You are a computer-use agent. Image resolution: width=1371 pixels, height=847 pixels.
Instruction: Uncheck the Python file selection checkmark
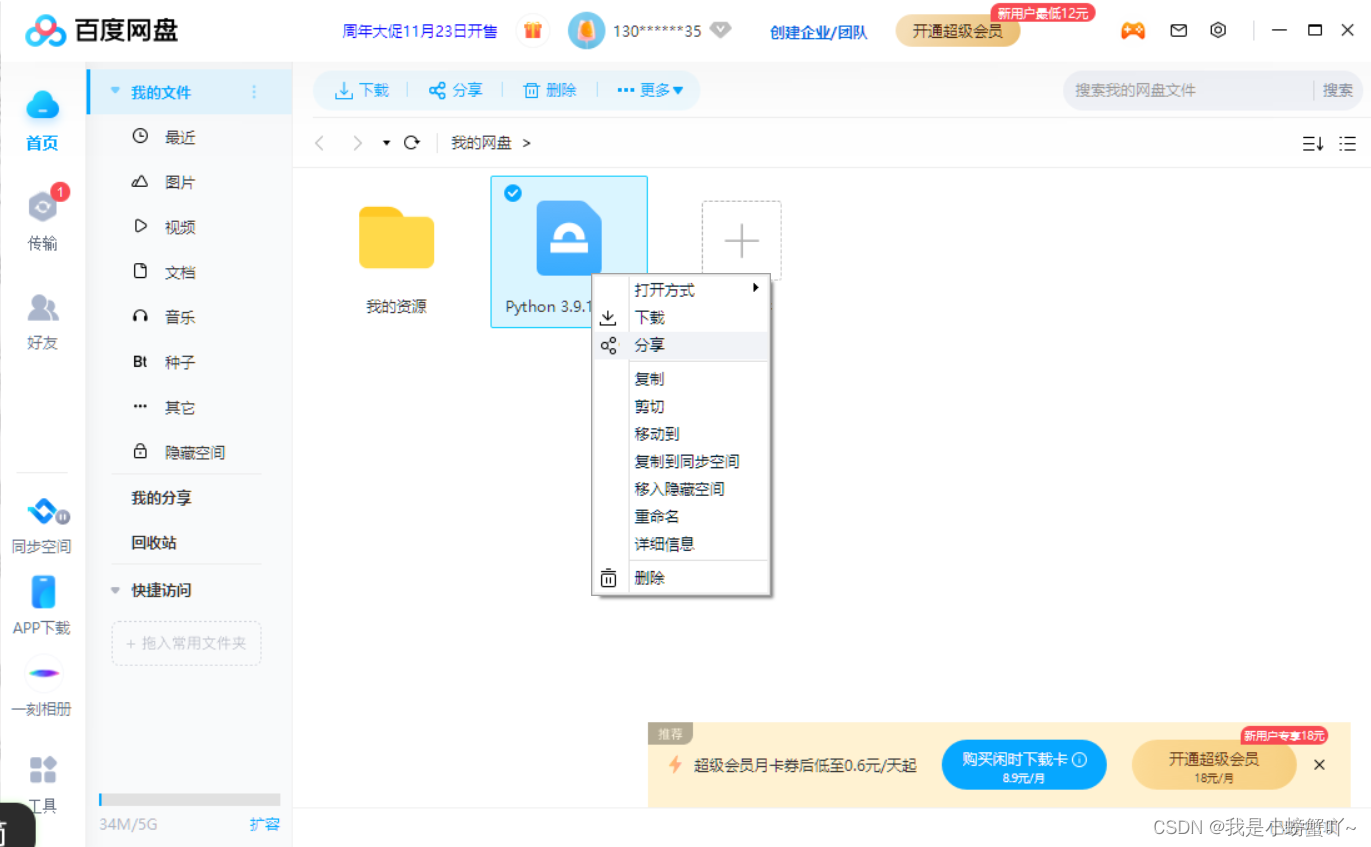tap(513, 193)
